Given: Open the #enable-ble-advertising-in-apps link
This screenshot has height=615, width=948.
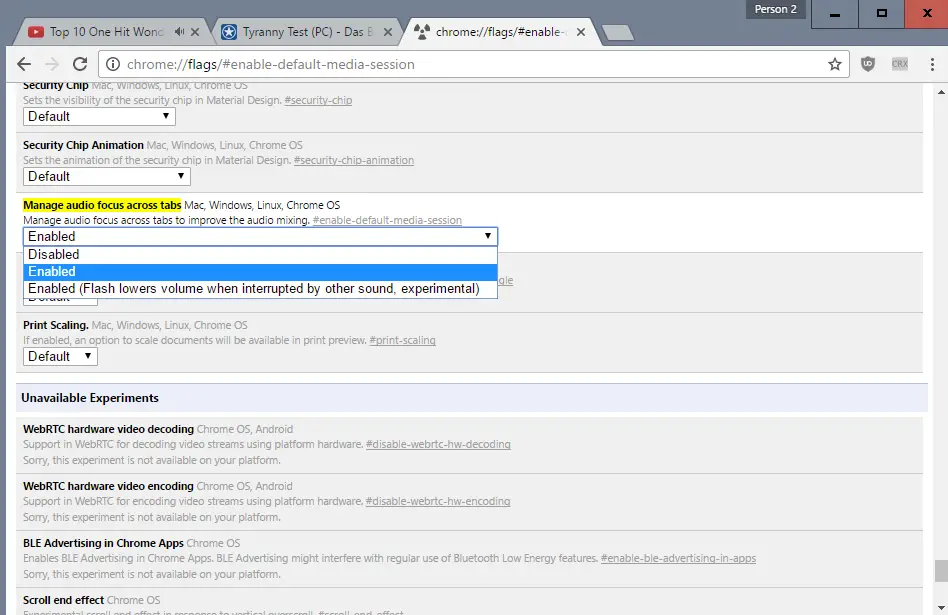Looking at the screenshot, I should coord(678,558).
